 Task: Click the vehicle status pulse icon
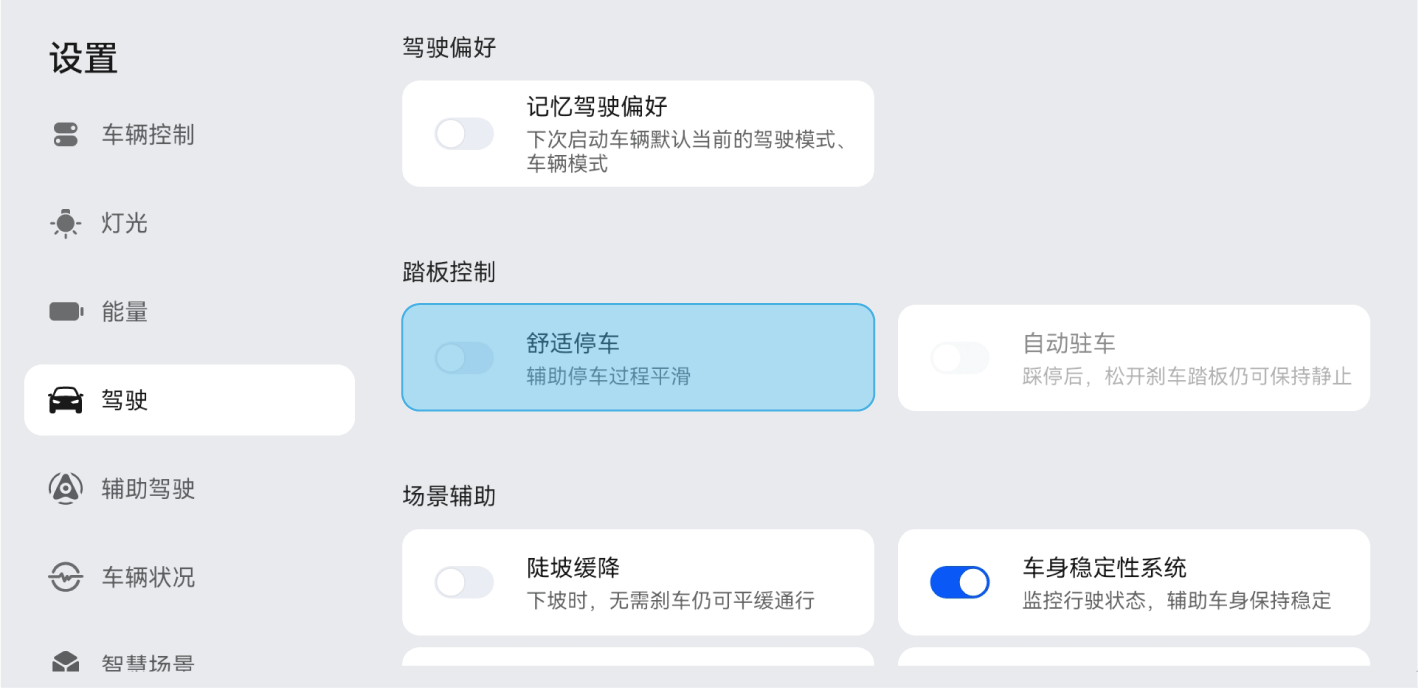point(66,577)
